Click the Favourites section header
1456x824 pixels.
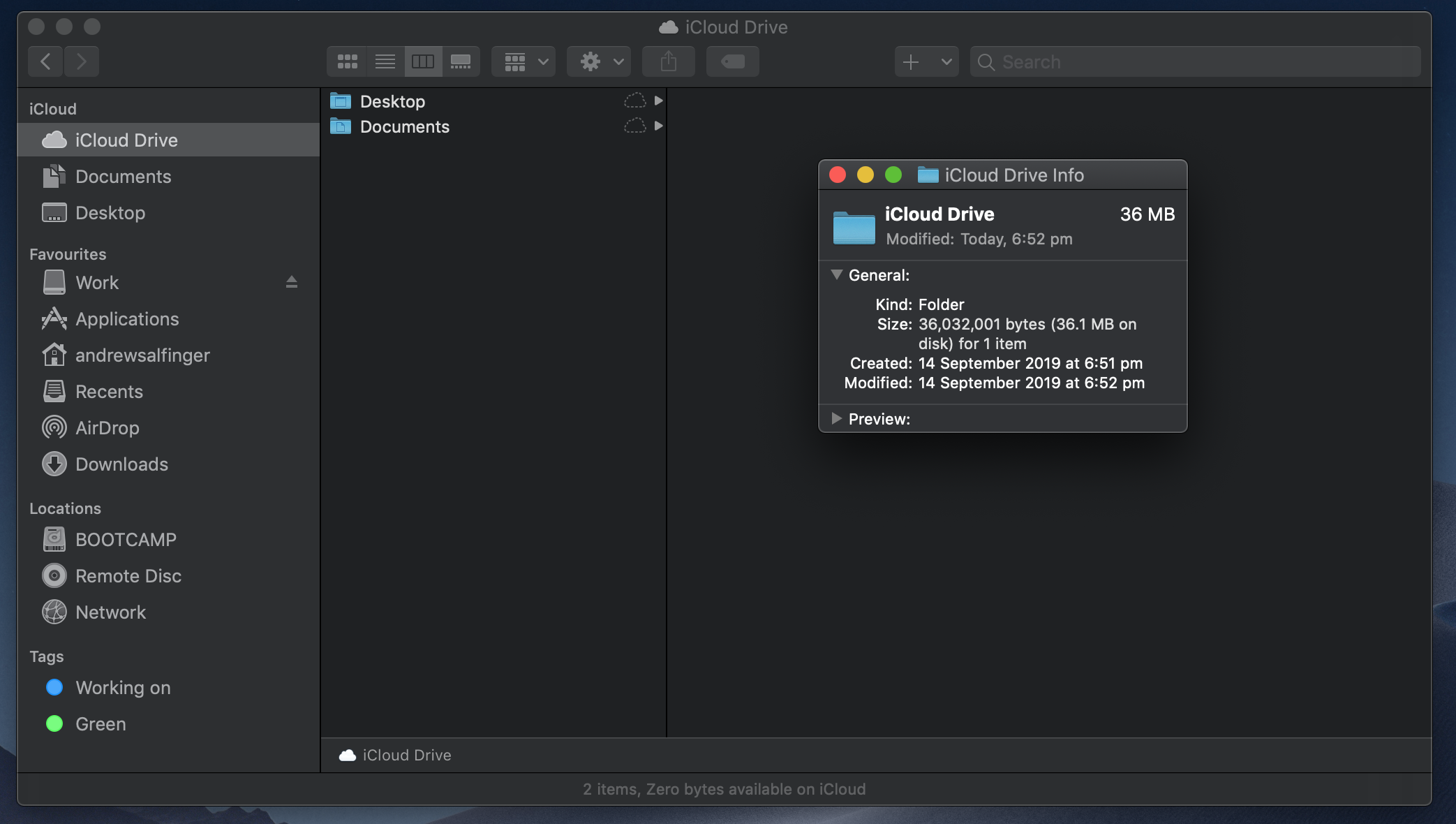pos(68,254)
